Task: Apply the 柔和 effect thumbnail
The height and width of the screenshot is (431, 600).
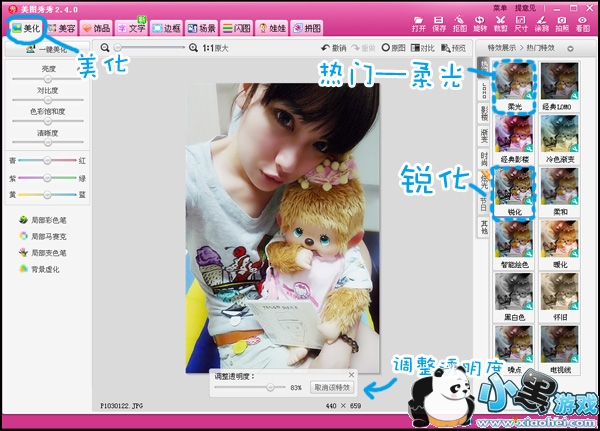Action: pyautogui.click(x=559, y=192)
